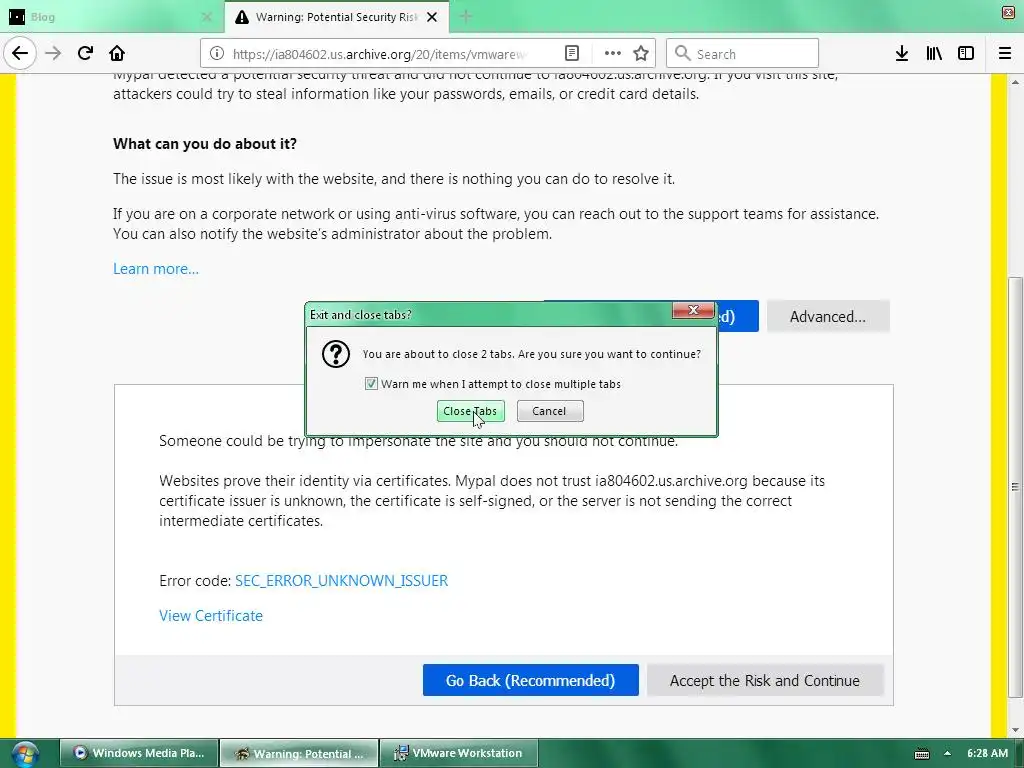Open the View Certificate link
The width and height of the screenshot is (1024, 768).
pyautogui.click(x=211, y=616)
